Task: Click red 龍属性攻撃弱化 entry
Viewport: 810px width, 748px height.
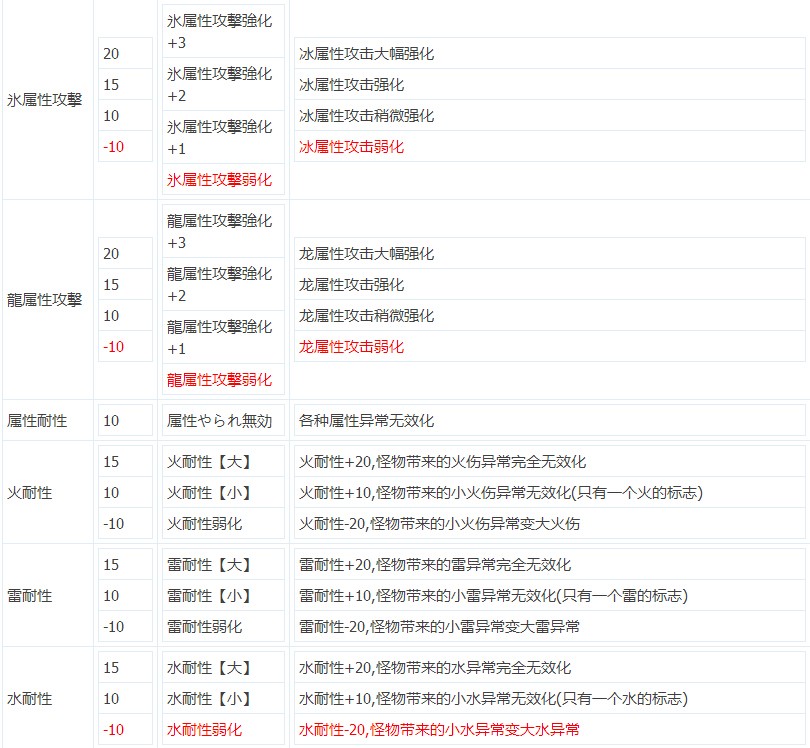Action: [223, 380]
